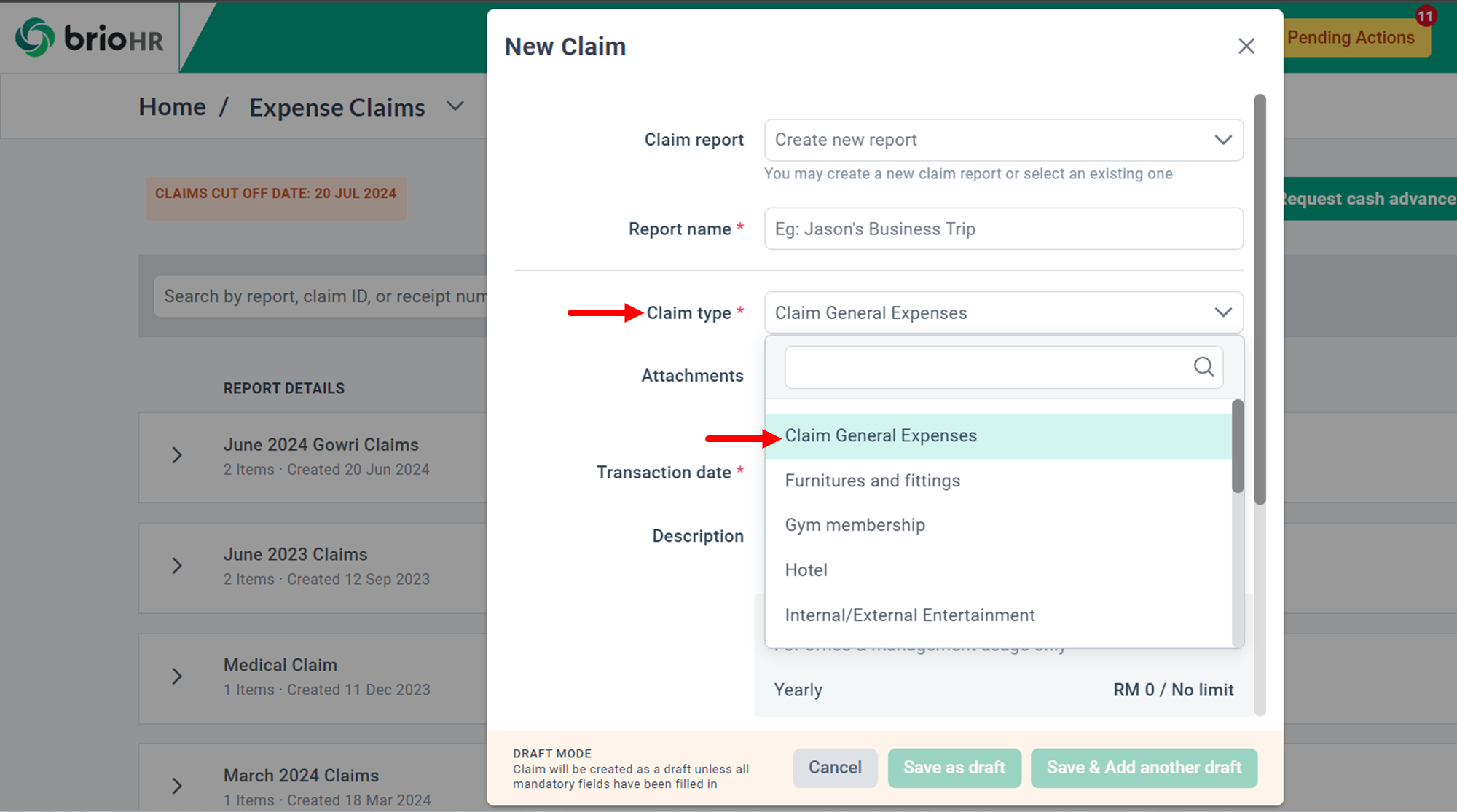This screenshot has width=1457, height=812.
Task: Open the Expense Claims breadcrumb dropdown
Action: [x=455, y=107]
